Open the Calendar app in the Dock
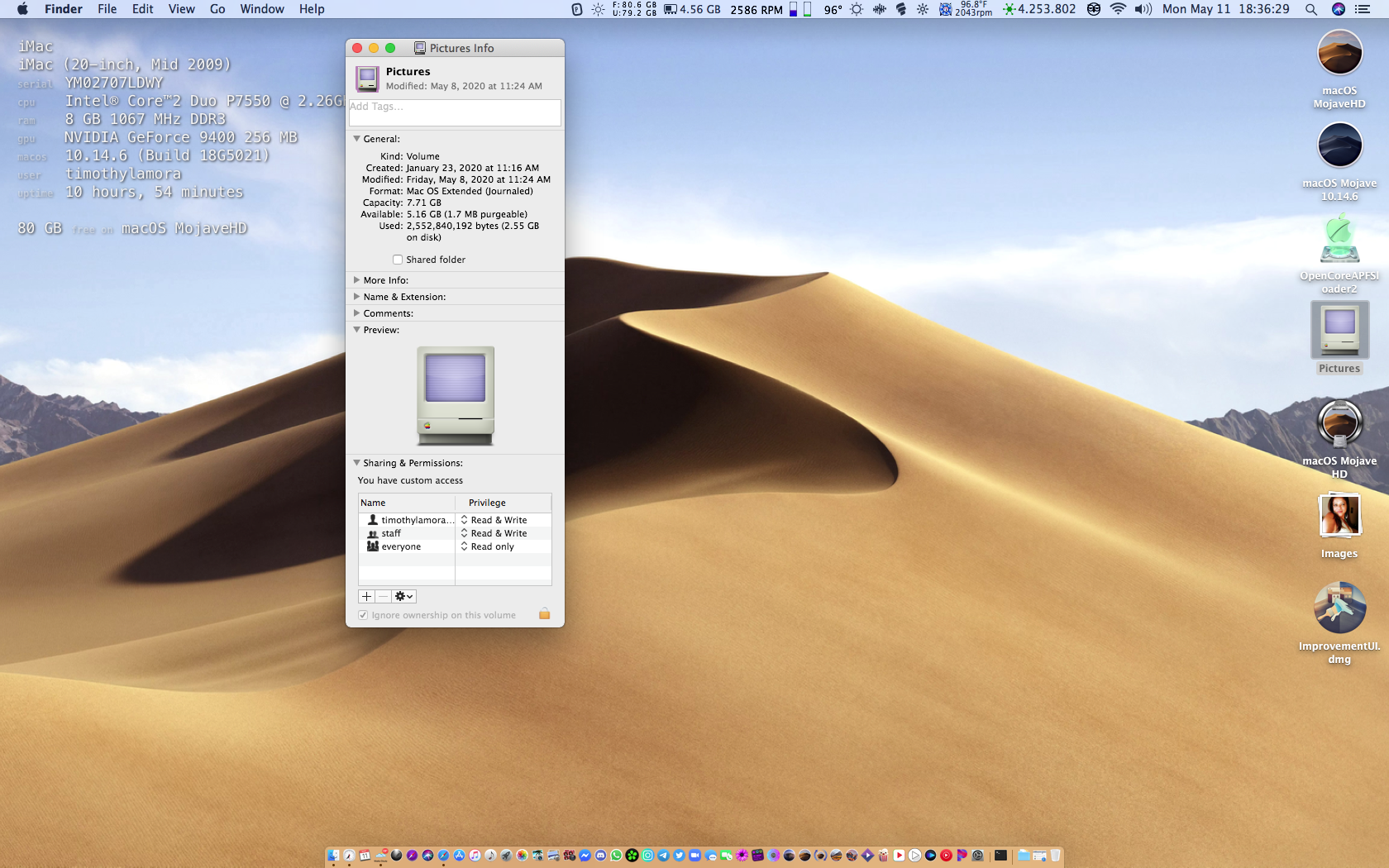This screenshot has width=1389, height=868. point(365,855)
